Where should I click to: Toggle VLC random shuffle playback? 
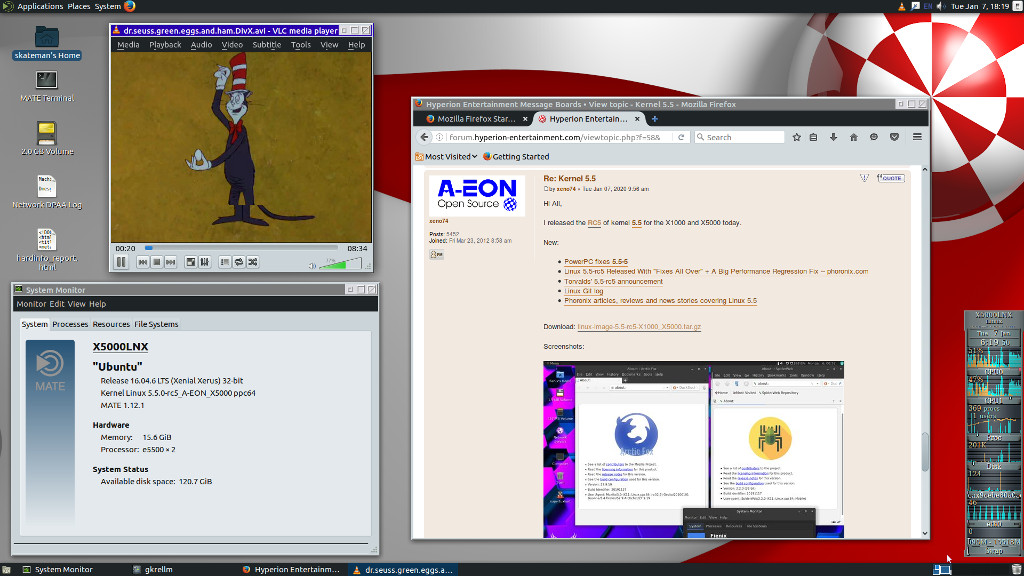point(253,262)
